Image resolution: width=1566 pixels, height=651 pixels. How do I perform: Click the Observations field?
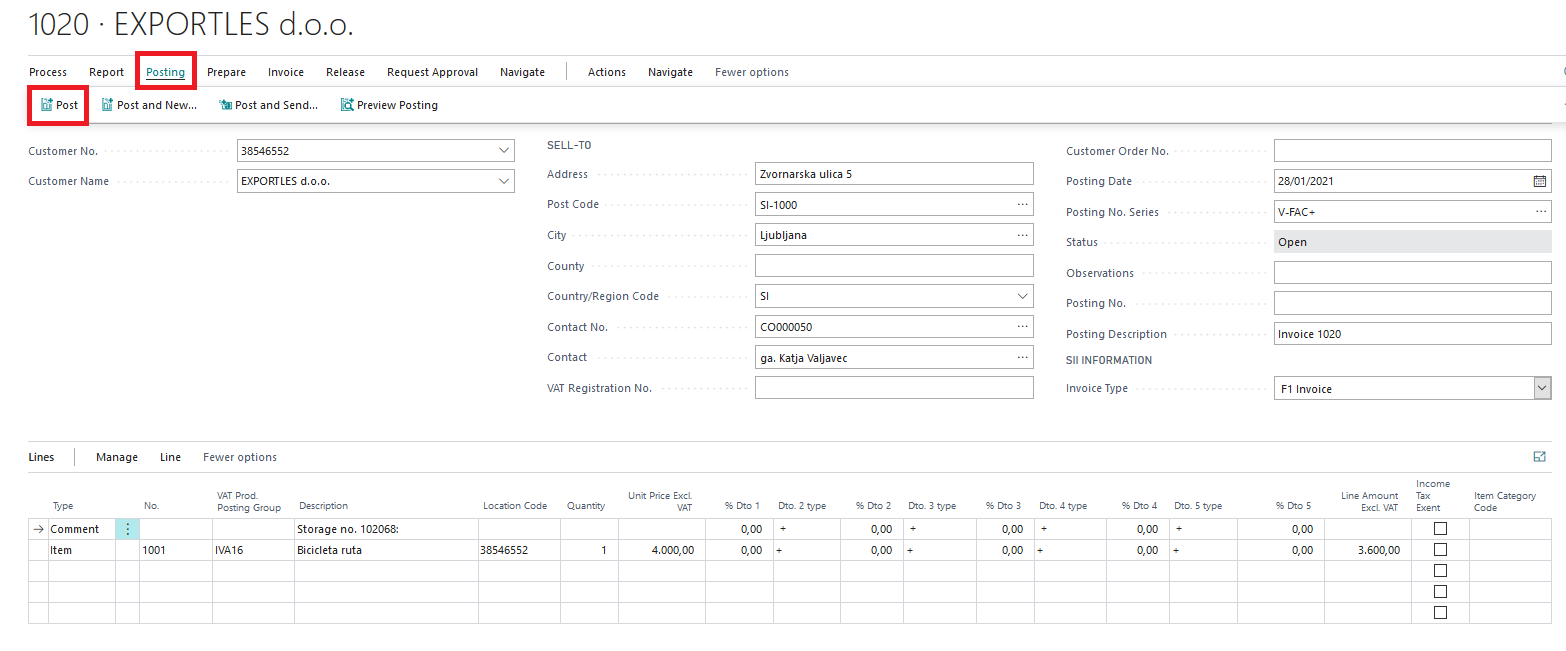click(1412, 272)
